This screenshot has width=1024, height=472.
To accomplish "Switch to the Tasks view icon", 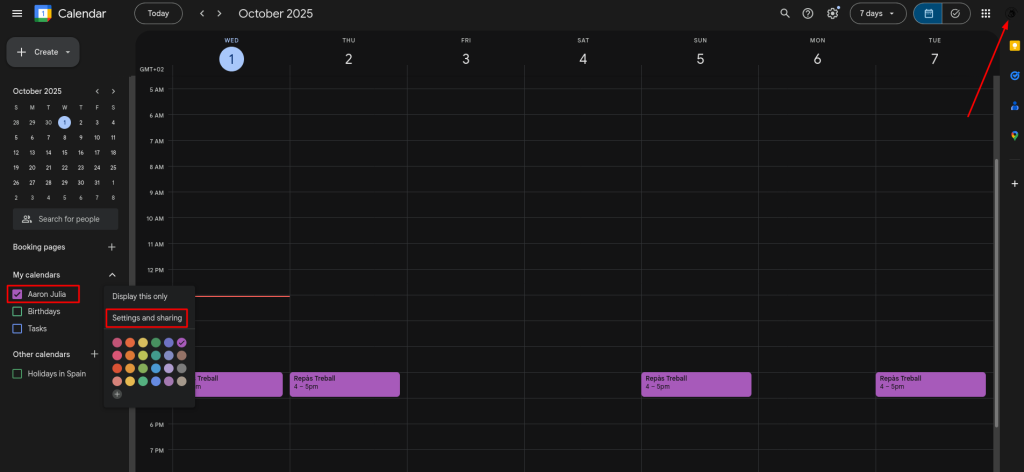I will [955, 13].
